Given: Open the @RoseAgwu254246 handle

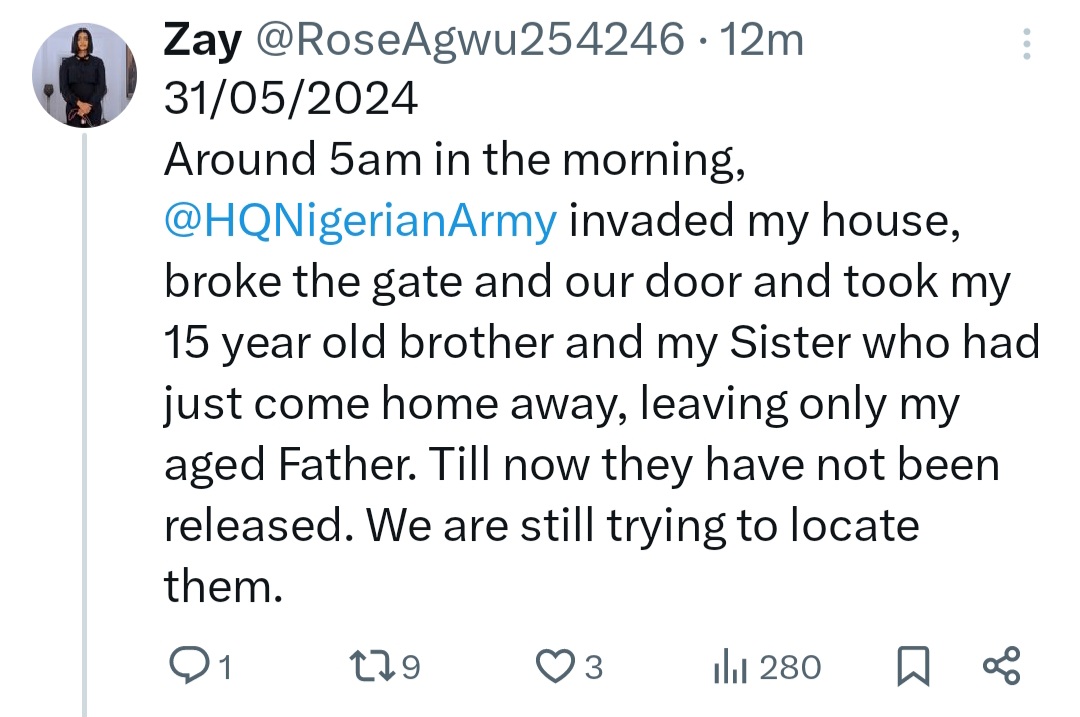Looking at the screenshot, I should [x=470, y=41].
